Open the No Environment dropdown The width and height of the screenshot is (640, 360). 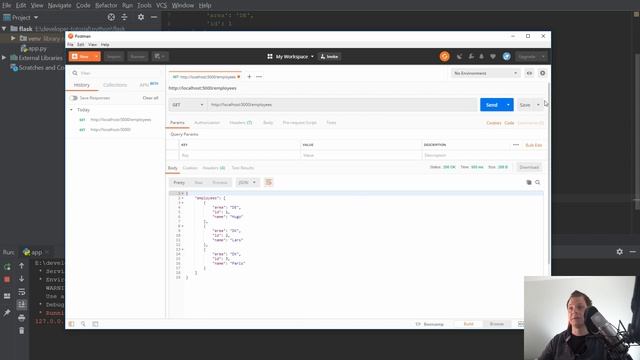coord(485,73)
